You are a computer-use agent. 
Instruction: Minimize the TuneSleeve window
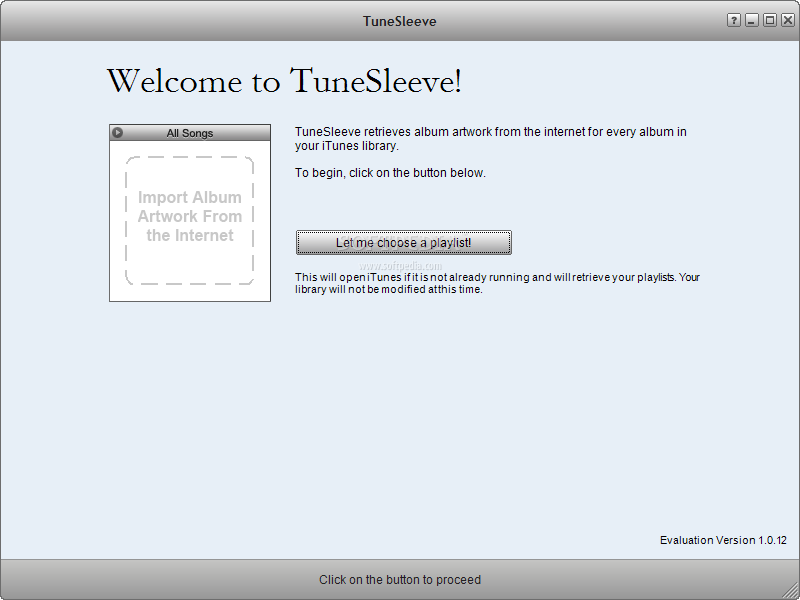pos(752,21)
